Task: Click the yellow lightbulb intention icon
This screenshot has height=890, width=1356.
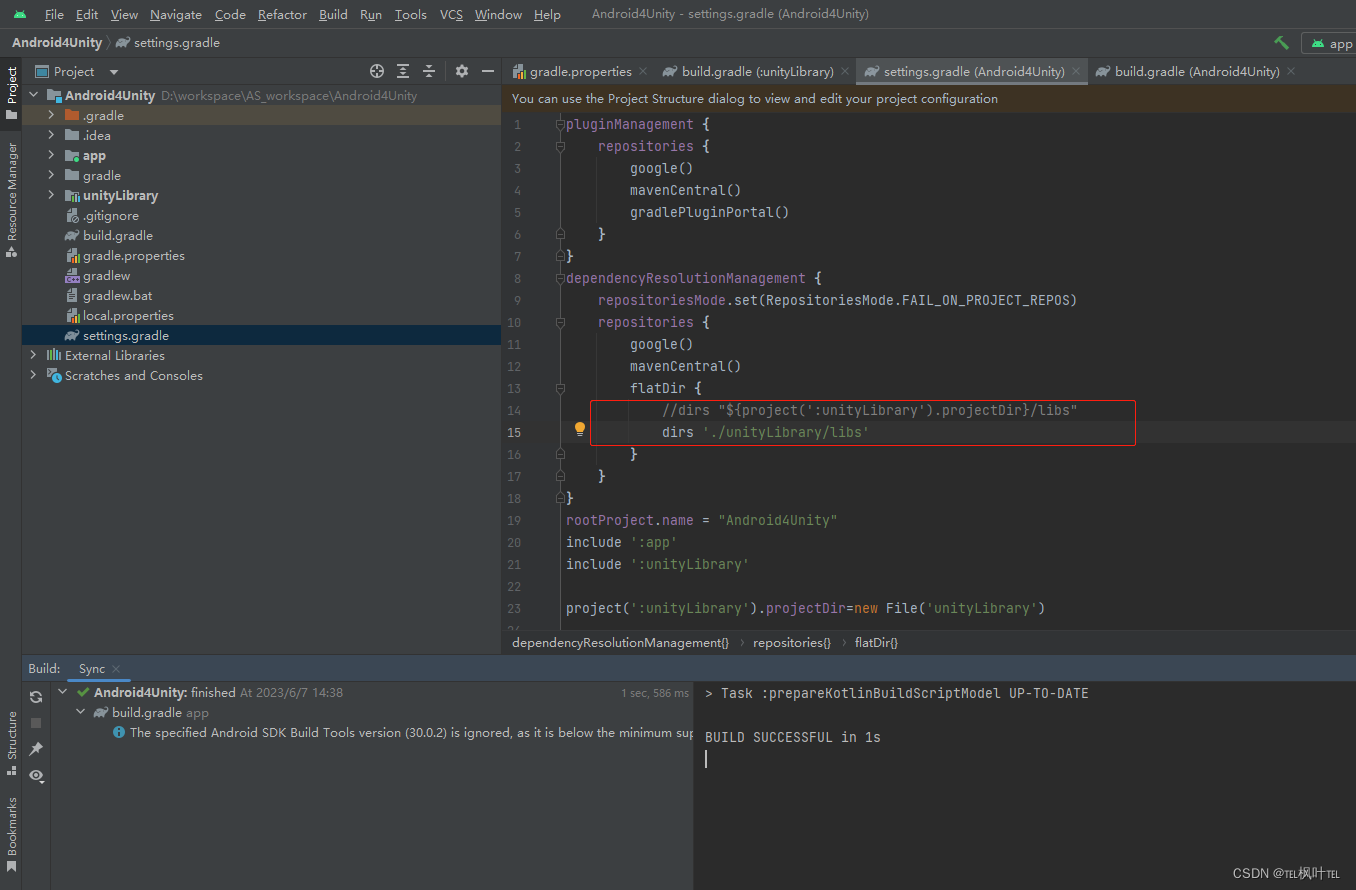Action: coord(579,429)
